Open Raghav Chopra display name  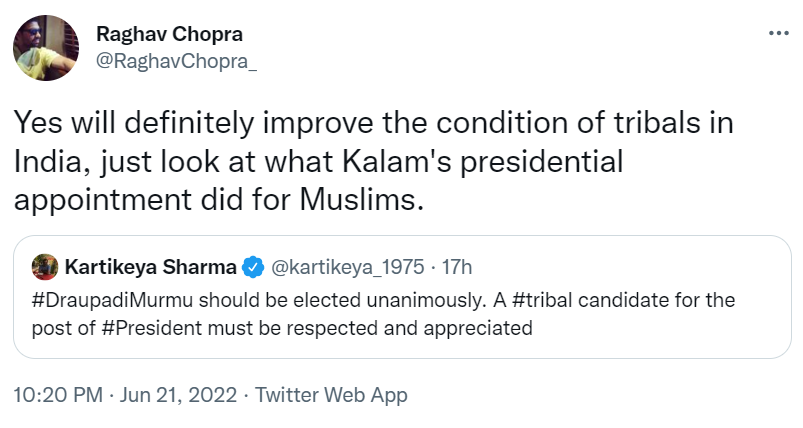(170, 34)
